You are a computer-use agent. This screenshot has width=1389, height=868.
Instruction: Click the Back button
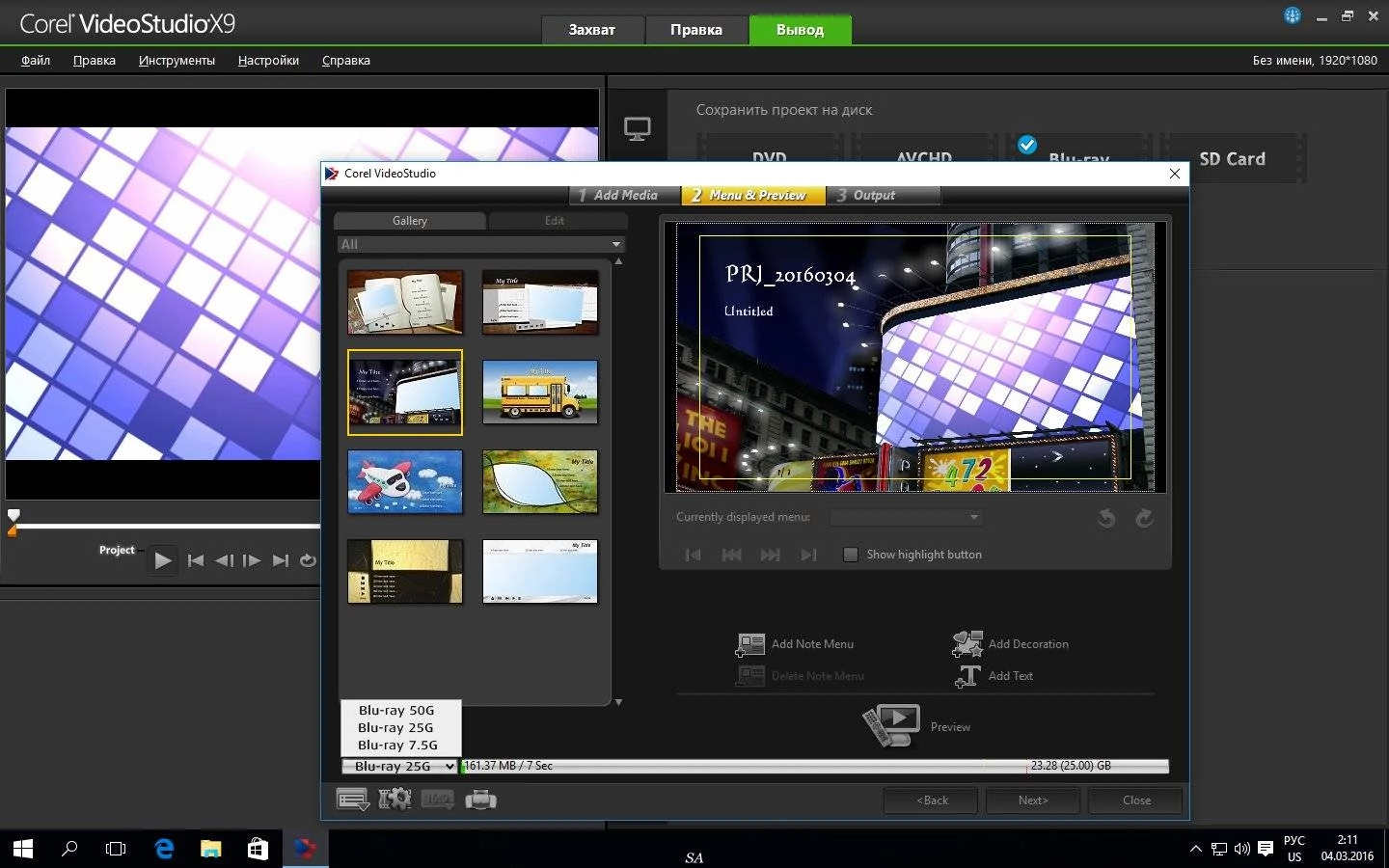931,800
